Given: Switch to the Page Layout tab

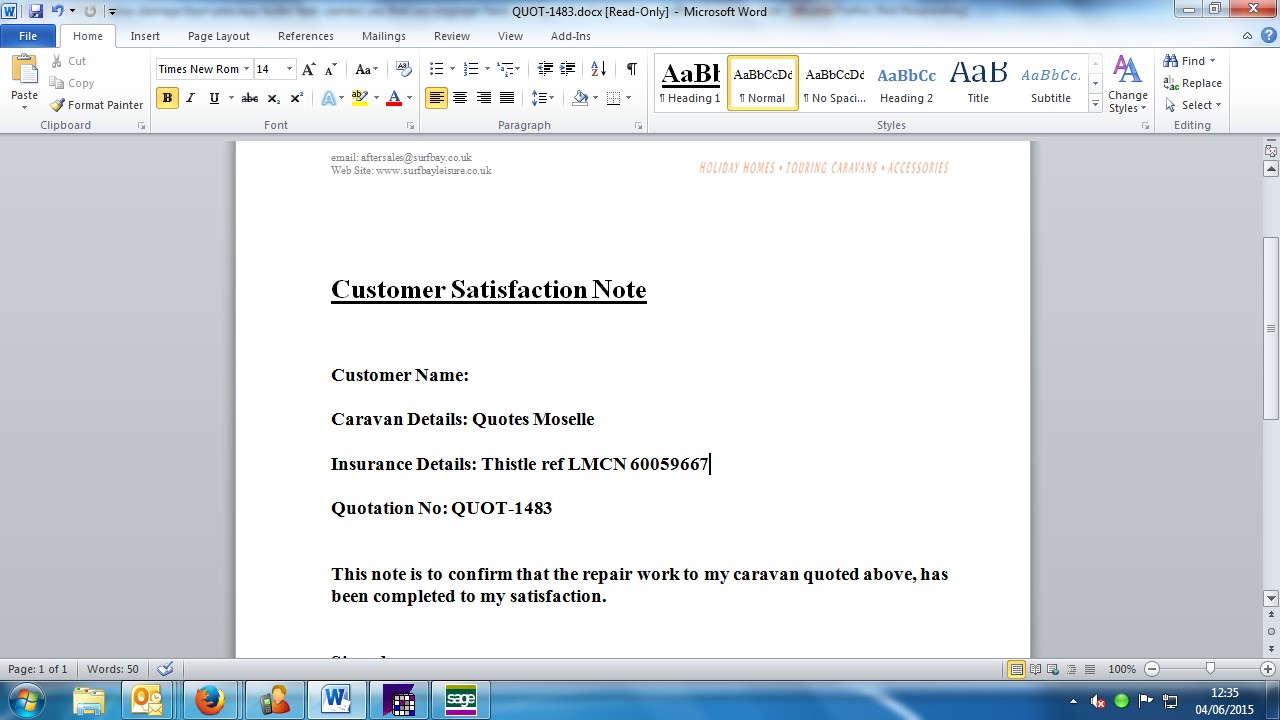Looking at the screenshot, I should point(219,36).
